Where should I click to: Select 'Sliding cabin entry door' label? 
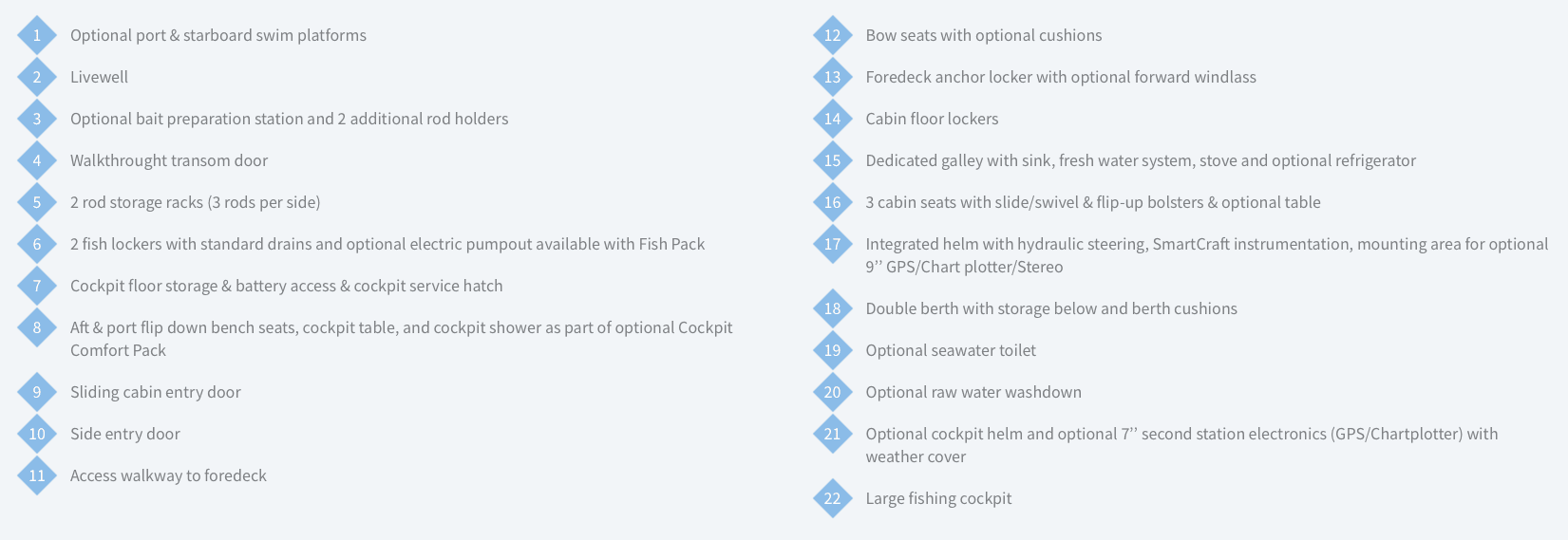coord(156,392)
